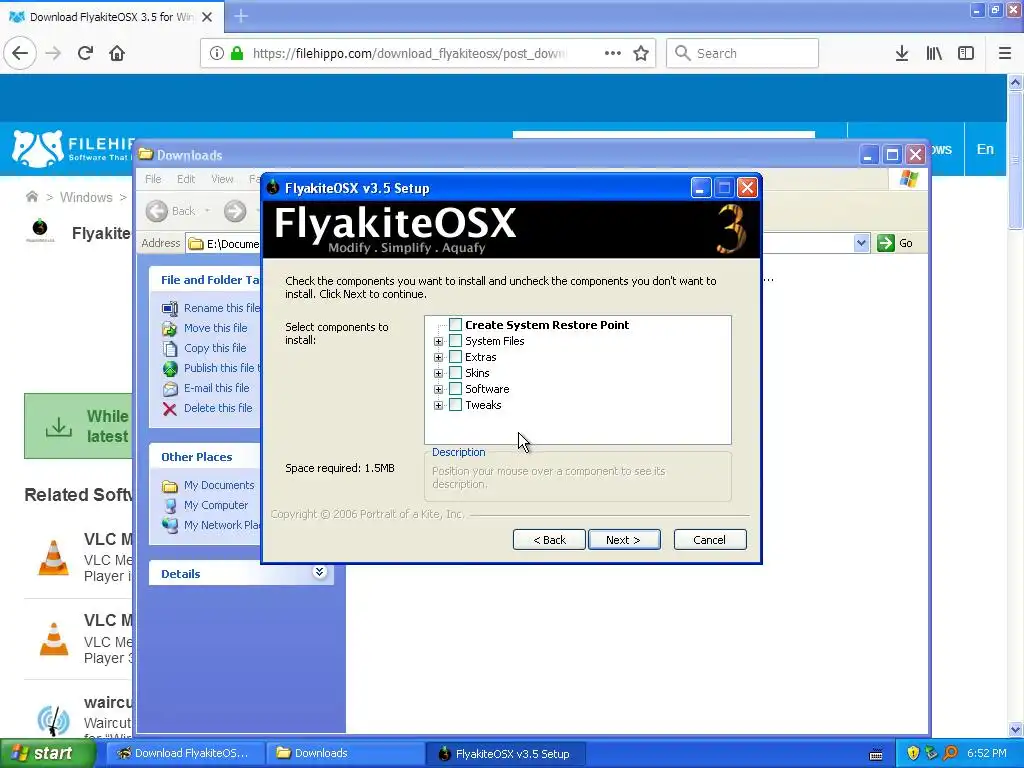Image resolution: width=1024 pixels, height=768 pixels.
Task: Toggle the Firefox sidebar icon
Action: (966, 53)
